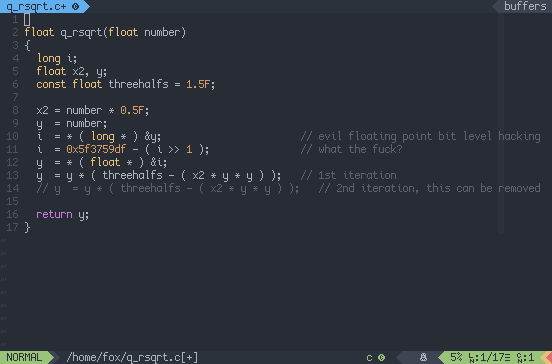This screenshot has width=552, height=364.
Task: Click the LN line icon in the status bar
Action: 471,358
